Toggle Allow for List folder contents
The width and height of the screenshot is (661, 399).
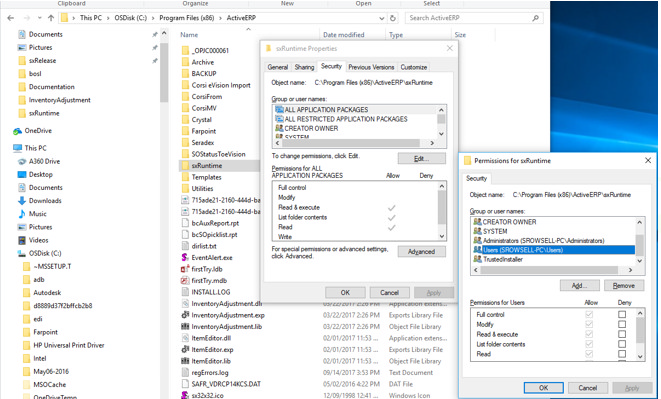coord(589,344)
